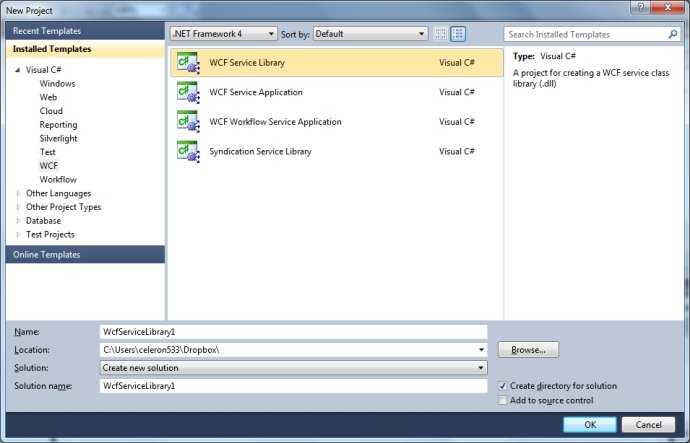The image size is (690, 443).
Task: Collapse the Visual C# tree node
Action: pyautogui.click(x=18, y=70)
